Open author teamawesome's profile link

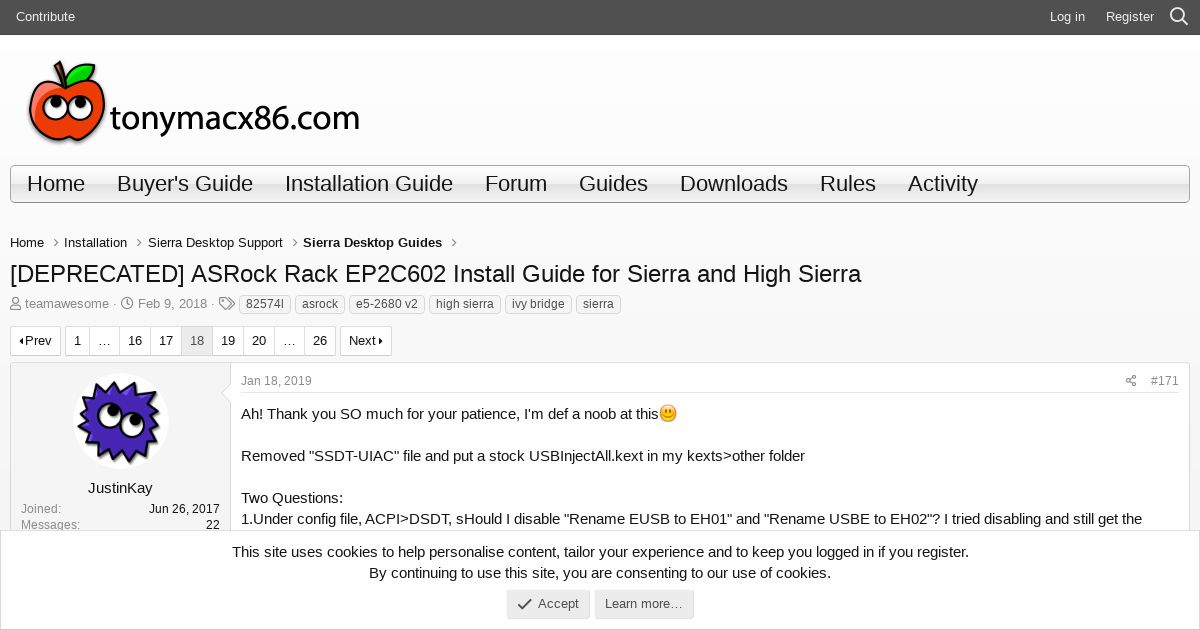click(x=67, y=304)
